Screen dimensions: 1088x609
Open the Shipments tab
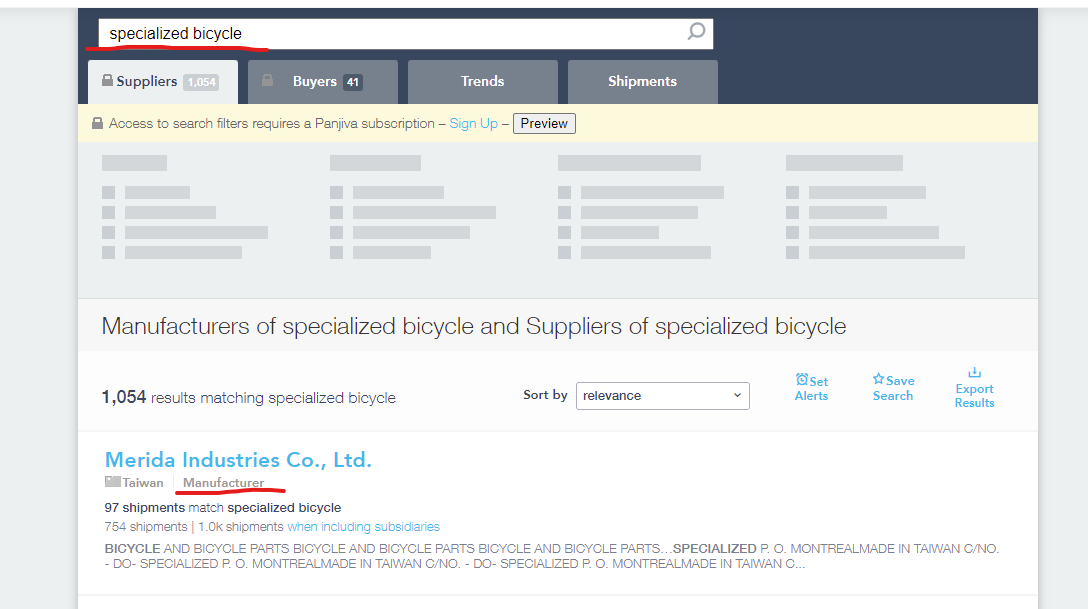[643, 82]
